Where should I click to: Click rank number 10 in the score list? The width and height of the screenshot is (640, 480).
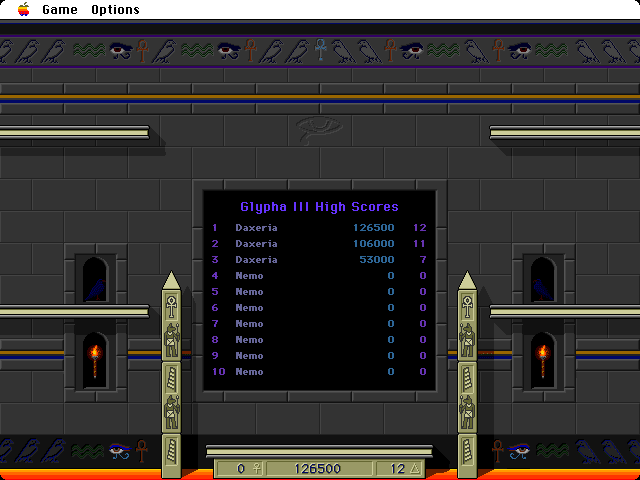click(x=218, y=371)
